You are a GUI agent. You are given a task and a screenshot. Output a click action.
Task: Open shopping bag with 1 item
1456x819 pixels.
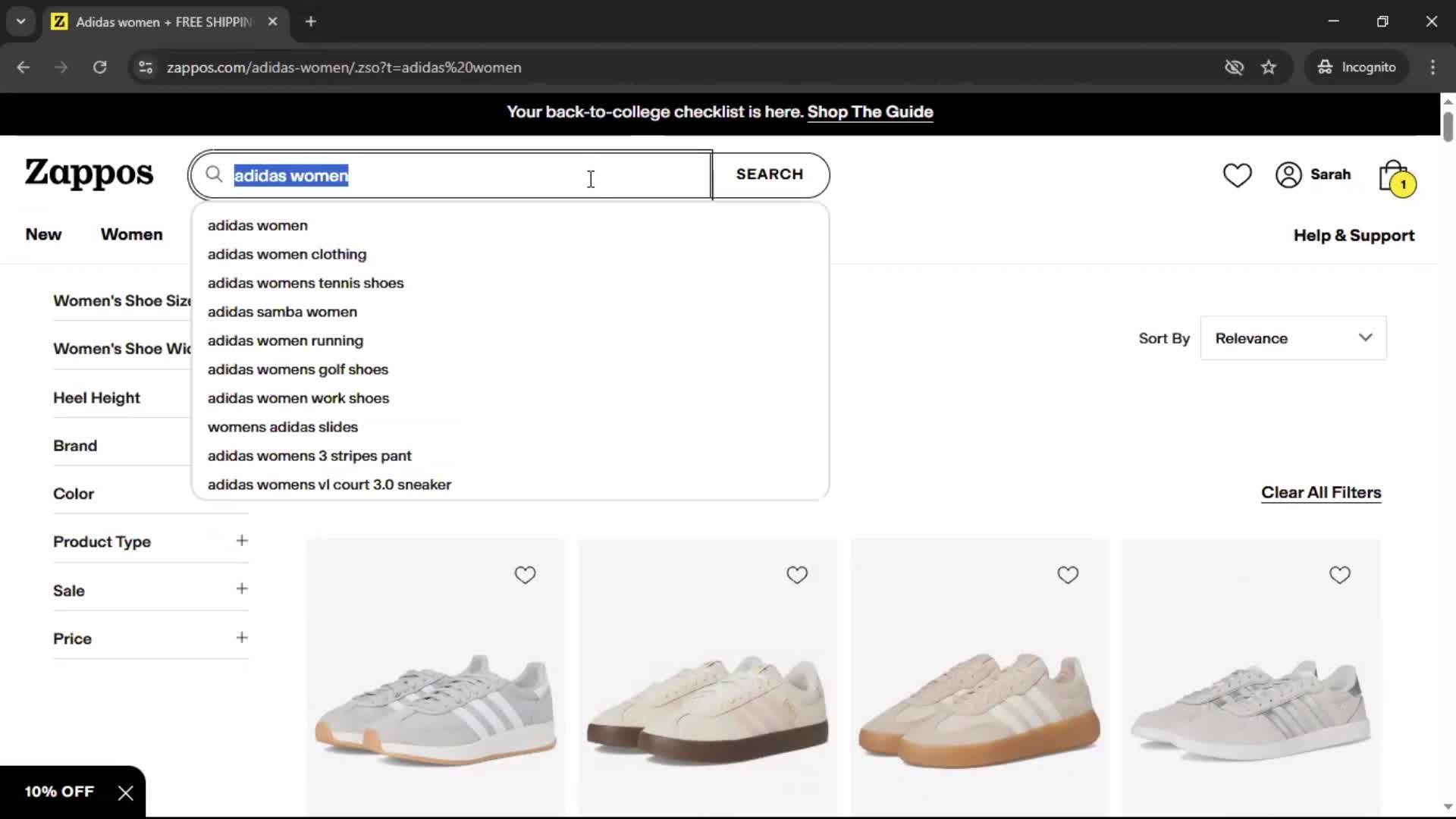pyautogui.click(x=1396, y=177)
